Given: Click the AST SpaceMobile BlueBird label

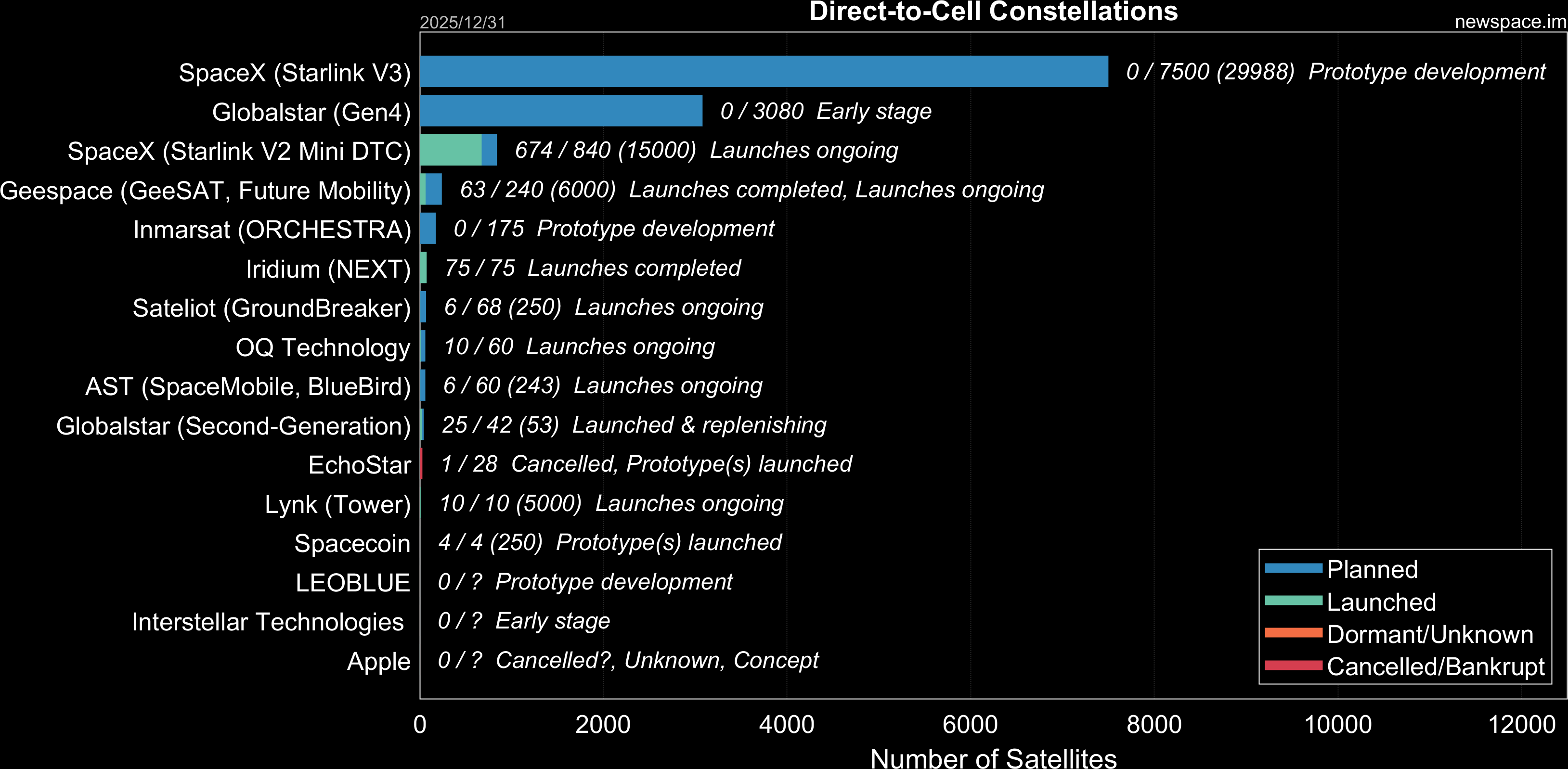Looking at the screenshot, I should 248,387.
